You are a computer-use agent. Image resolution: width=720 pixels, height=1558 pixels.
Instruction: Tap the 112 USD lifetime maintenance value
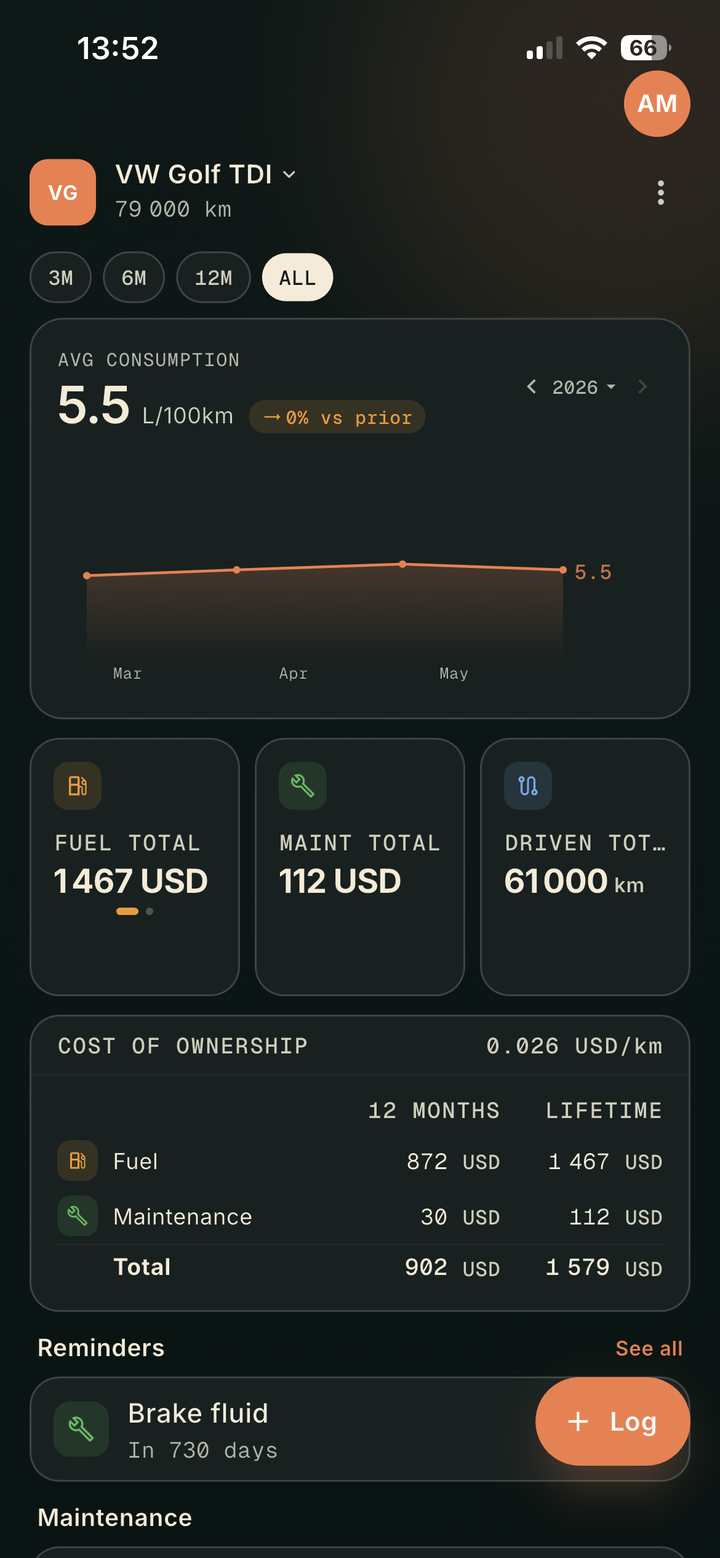(x=616, y=1217)
